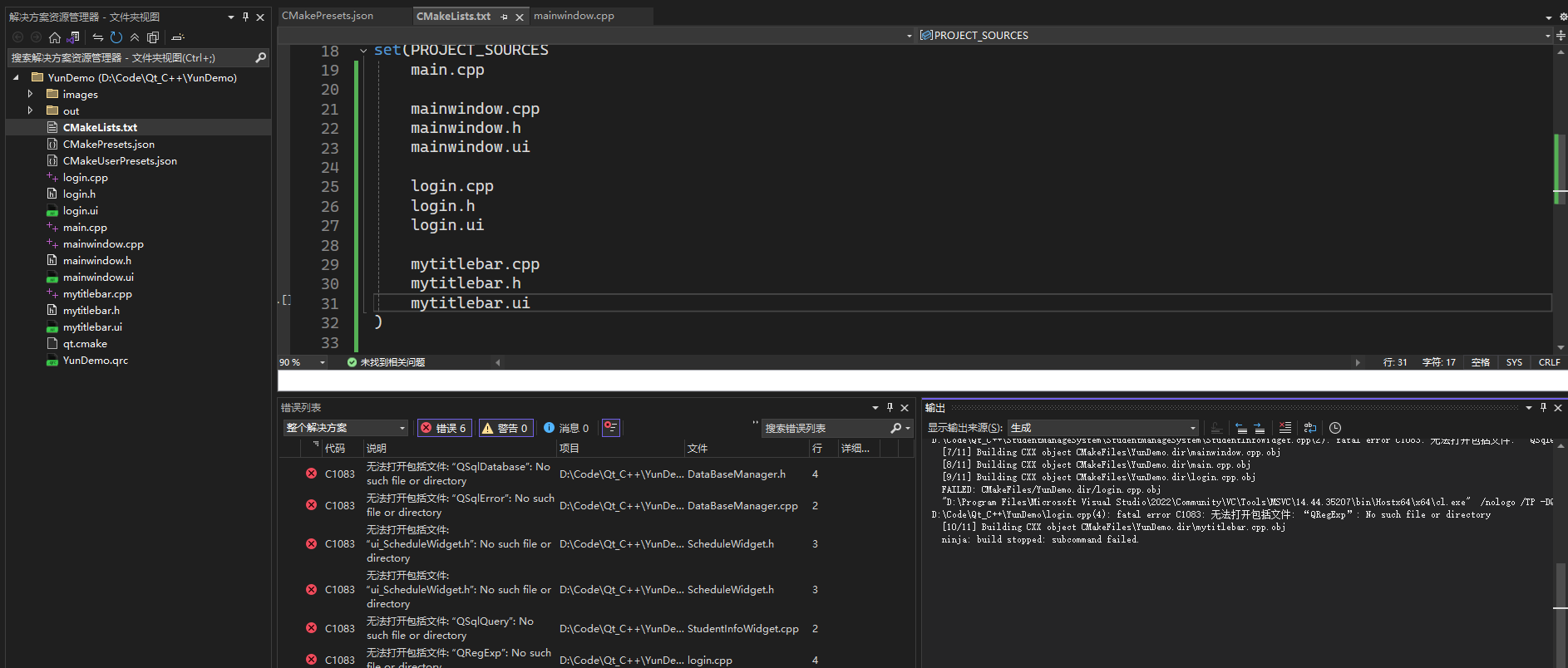Viewport: 1568px width, 668px height.
Task: Click the Home icon in Solution Explorer toolbar
Action: (x=55, y=37)
